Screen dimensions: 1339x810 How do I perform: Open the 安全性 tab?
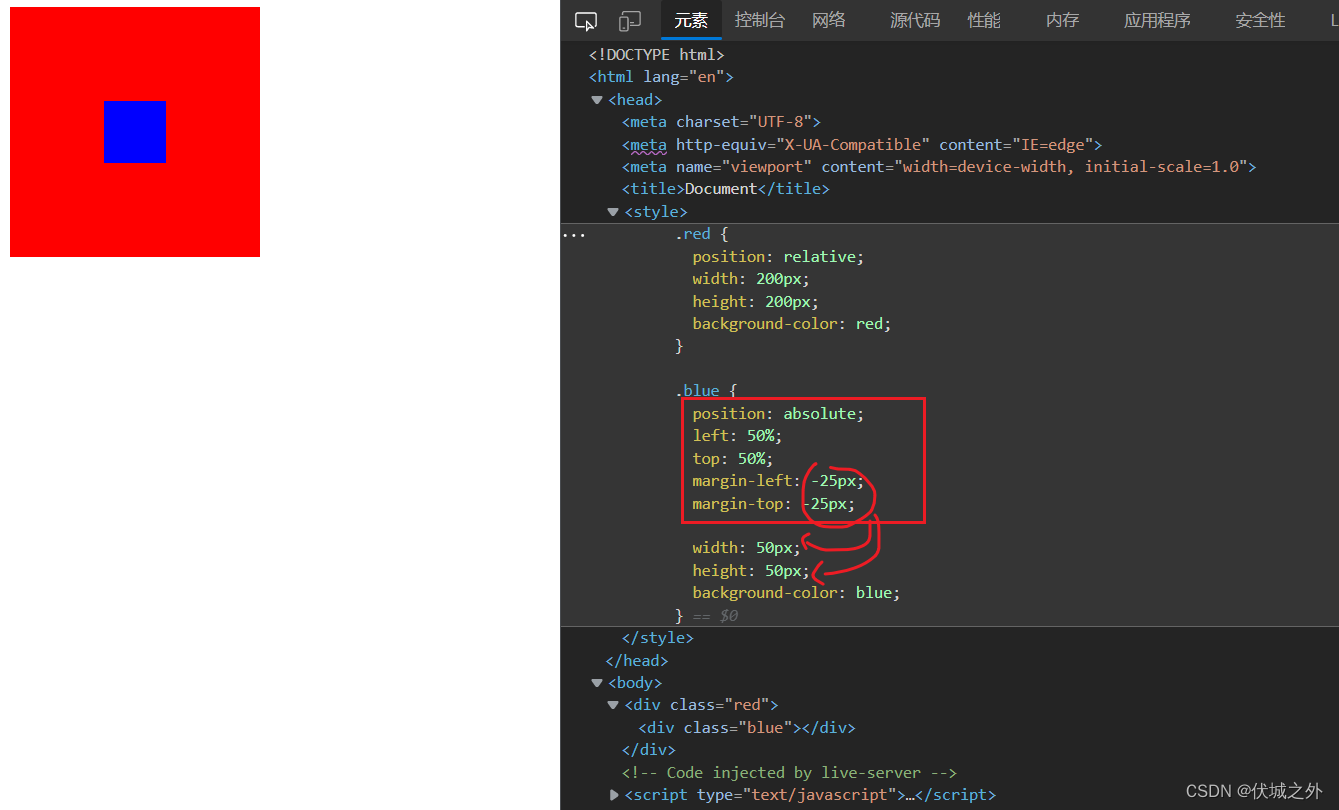pyautogui.click(x=1260, y=20)
